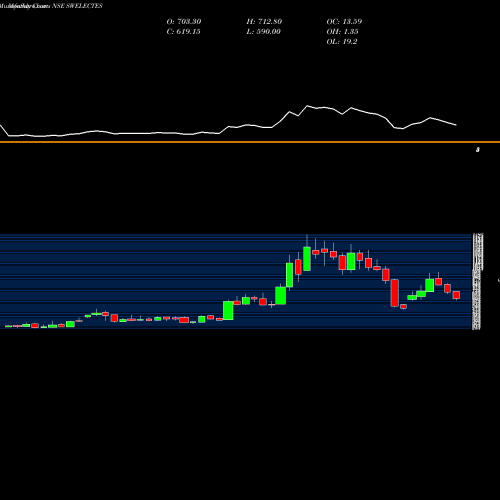
Task: Click the "OL: 19.2" value
Action: pos(342,42)
